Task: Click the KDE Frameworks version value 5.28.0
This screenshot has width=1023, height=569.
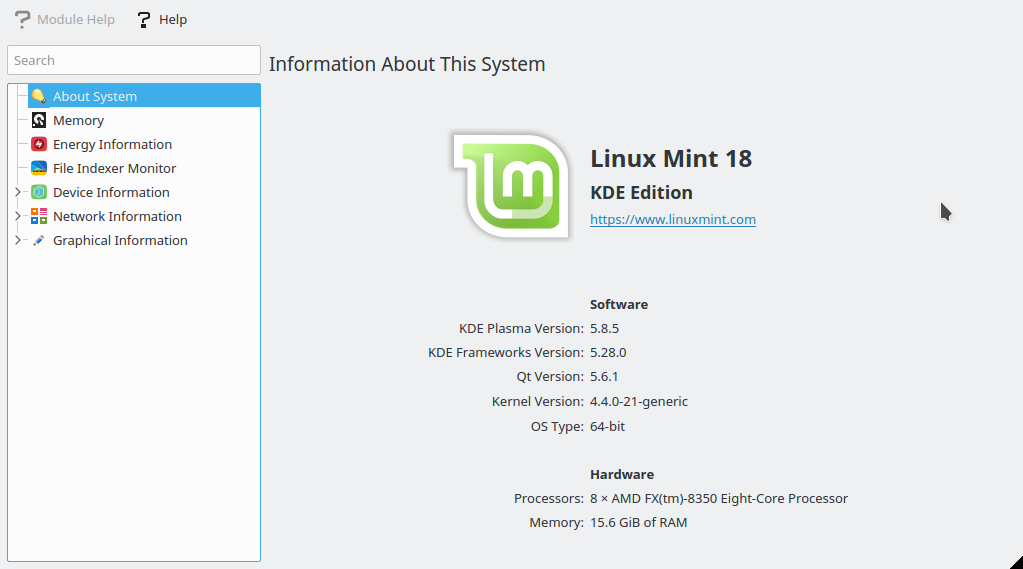Action: pyautogui.click(x=608, y=352)
